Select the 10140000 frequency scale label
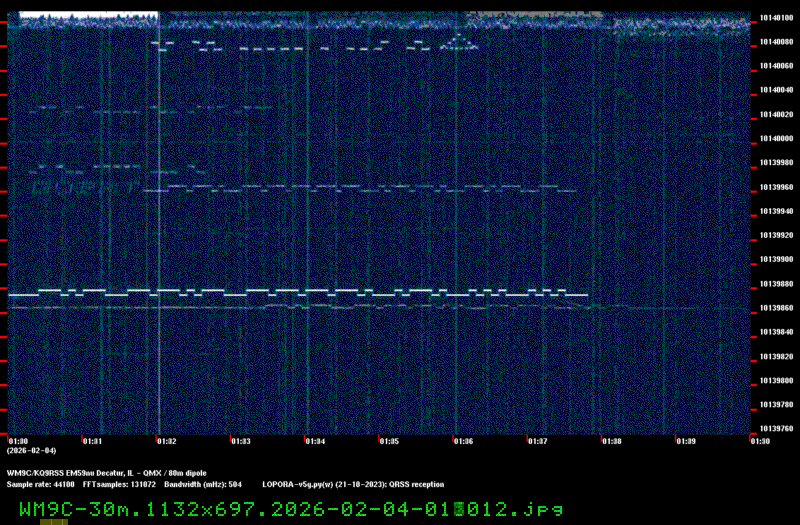Screen dimensions: 800x525 coord(776,138)
